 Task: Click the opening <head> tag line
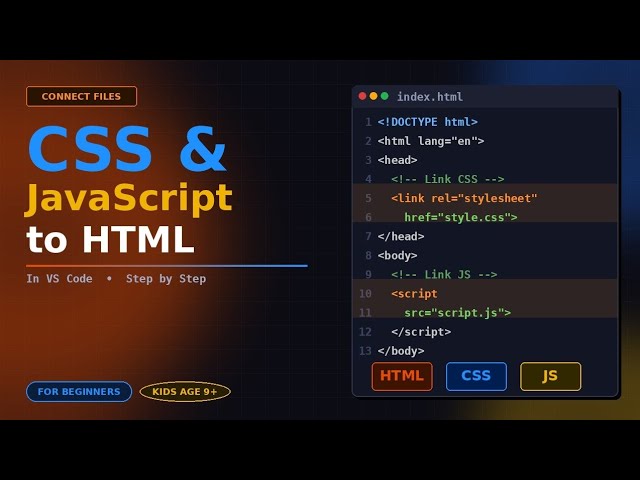[397, 160]
